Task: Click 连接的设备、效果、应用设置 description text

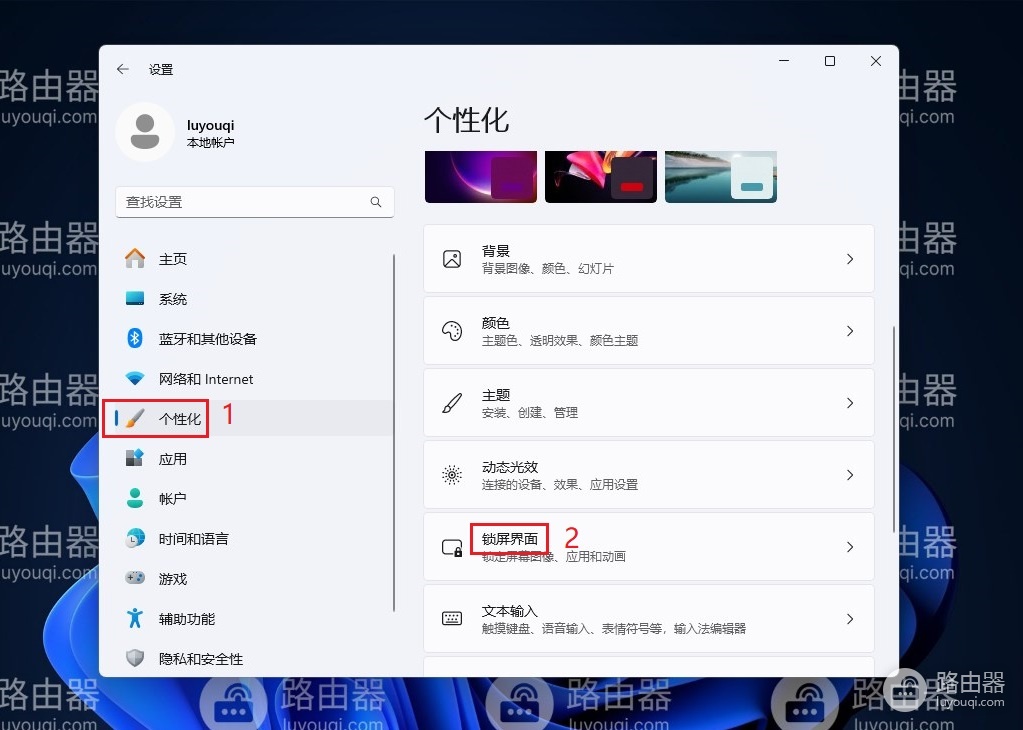Action: coord(560,485)
